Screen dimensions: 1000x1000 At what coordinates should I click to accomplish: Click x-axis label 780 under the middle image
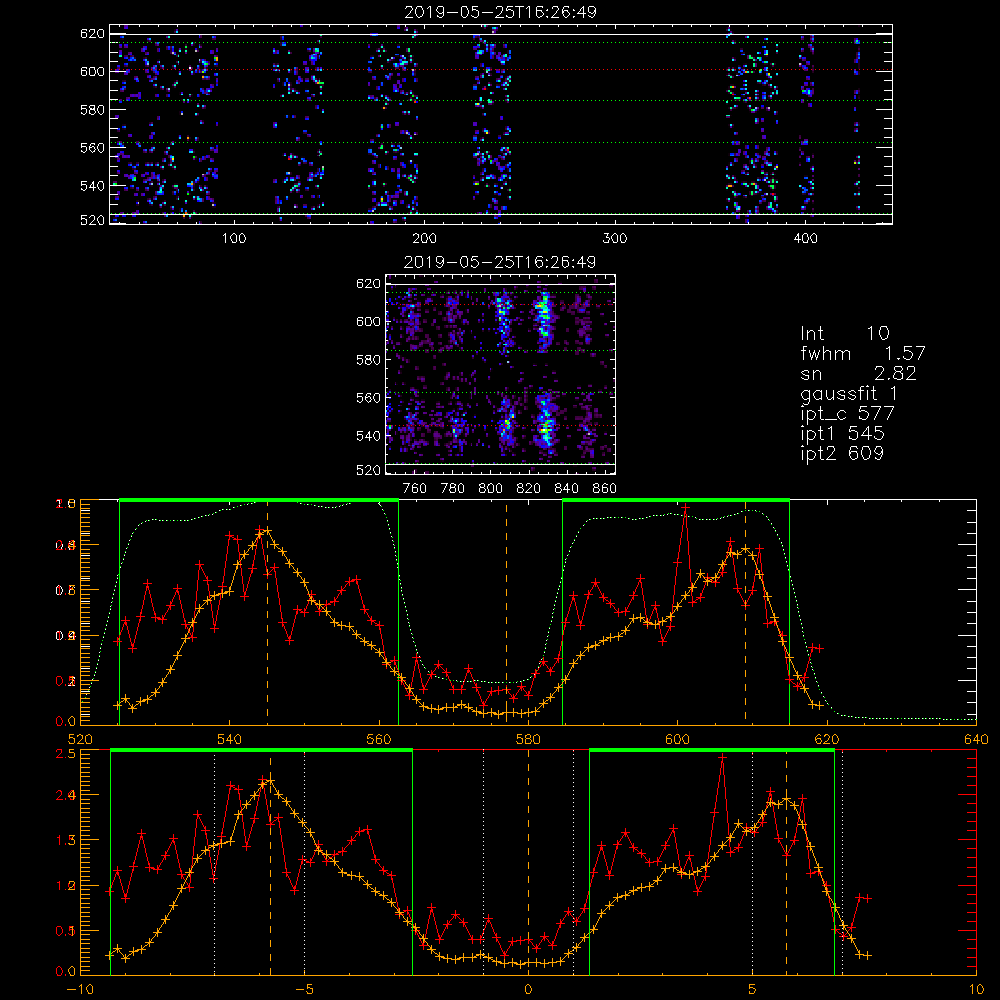click(x=453, y=489)
